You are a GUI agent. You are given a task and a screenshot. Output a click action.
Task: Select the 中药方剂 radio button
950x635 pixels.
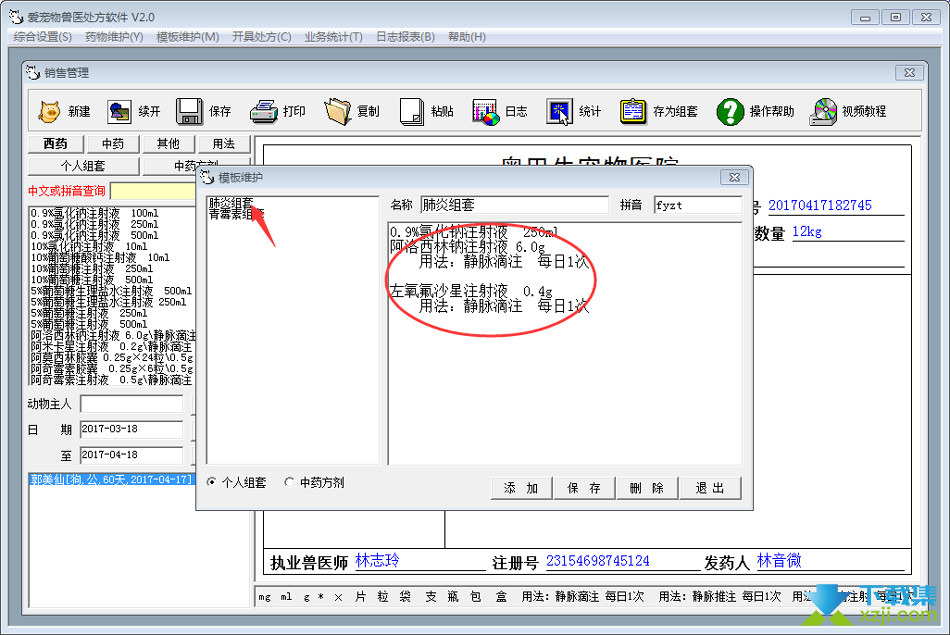[289, 482]
